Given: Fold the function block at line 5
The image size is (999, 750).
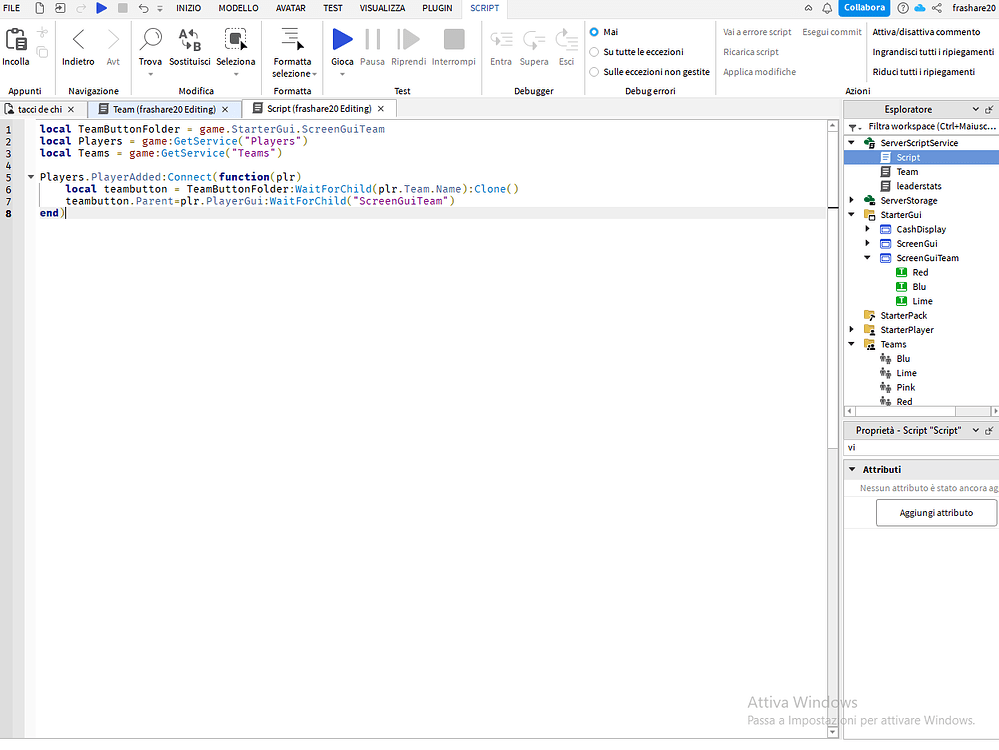Looking at the screenshot, I should pyautogui.click(x=31, y=177).
